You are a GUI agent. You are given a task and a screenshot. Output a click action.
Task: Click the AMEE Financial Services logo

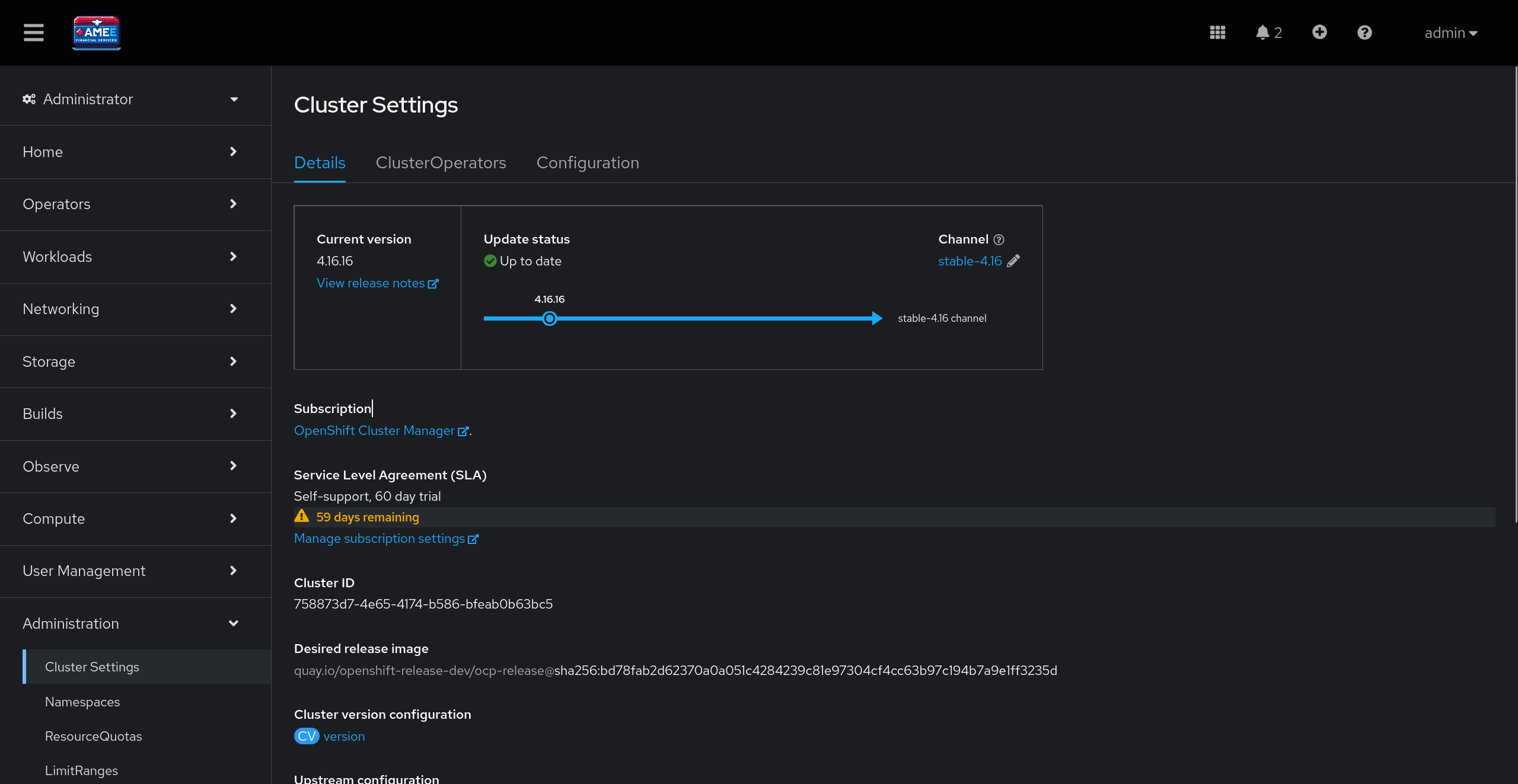(x=97, y=33)
